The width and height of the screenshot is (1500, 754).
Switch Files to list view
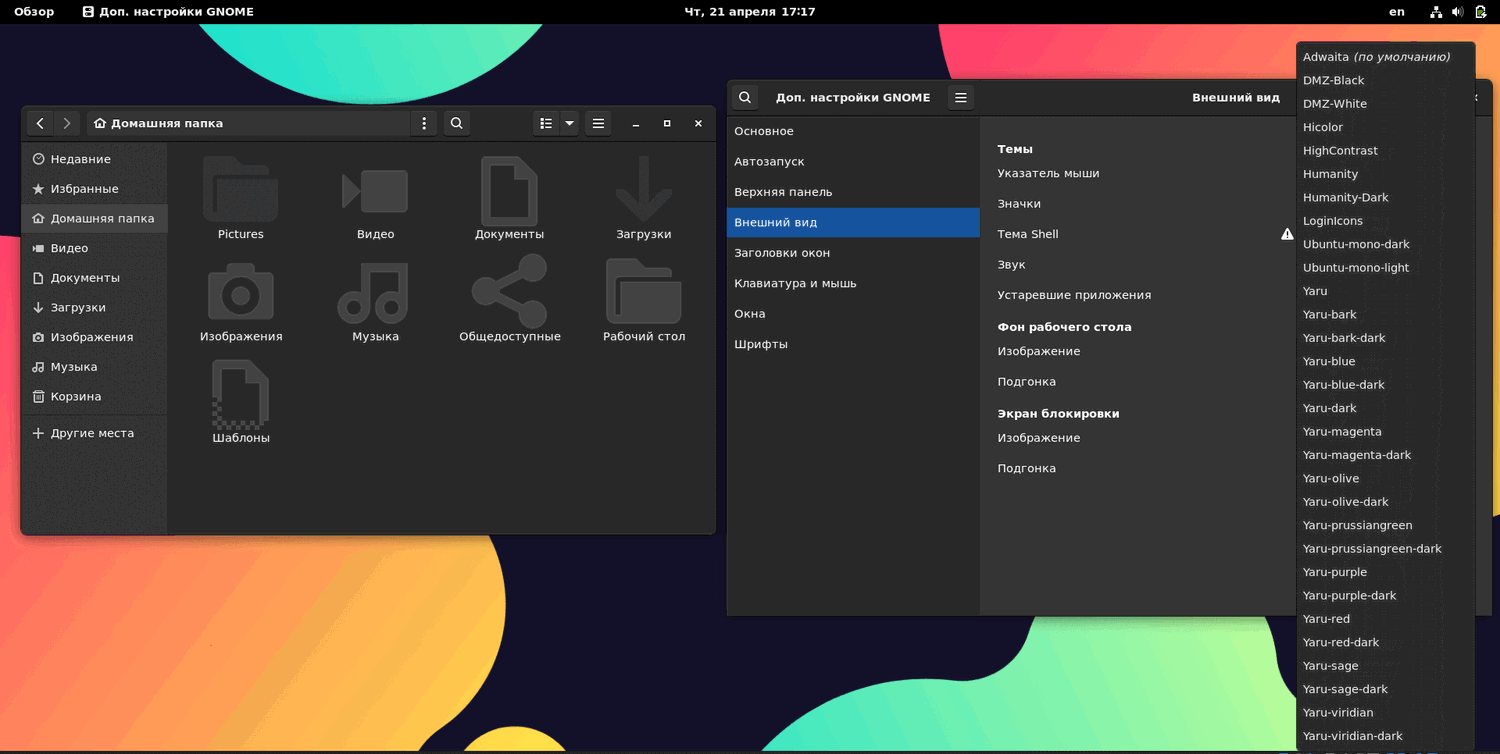point(546,123)
